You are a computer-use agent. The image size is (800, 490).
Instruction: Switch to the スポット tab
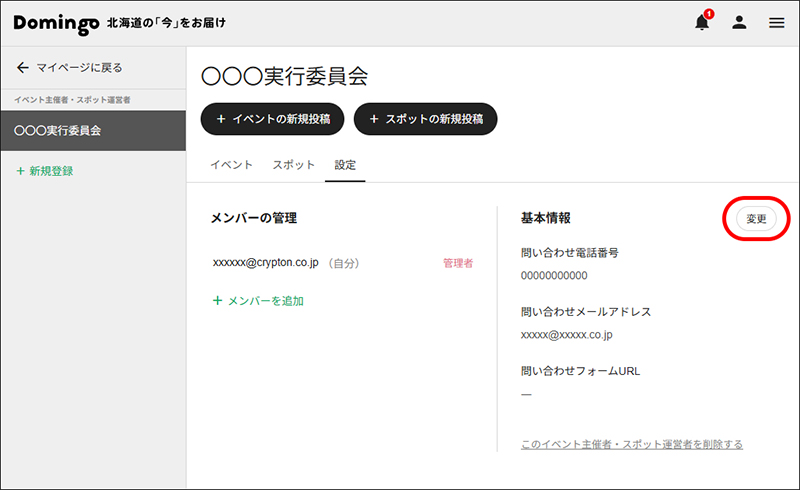point(293,165)
